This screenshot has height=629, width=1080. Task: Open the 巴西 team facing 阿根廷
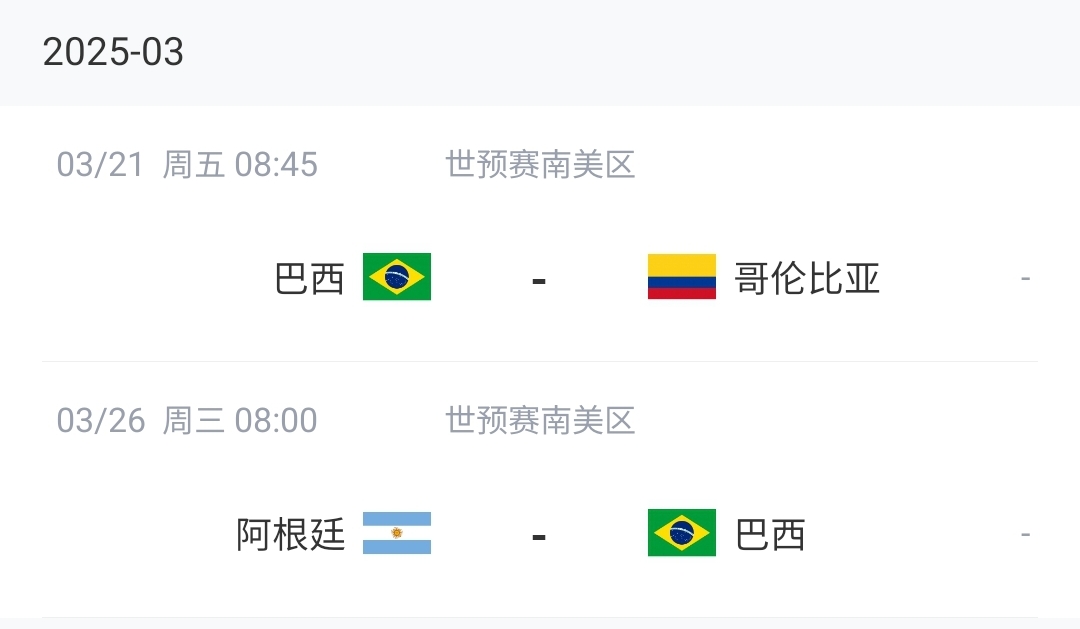tap(770, 534)
